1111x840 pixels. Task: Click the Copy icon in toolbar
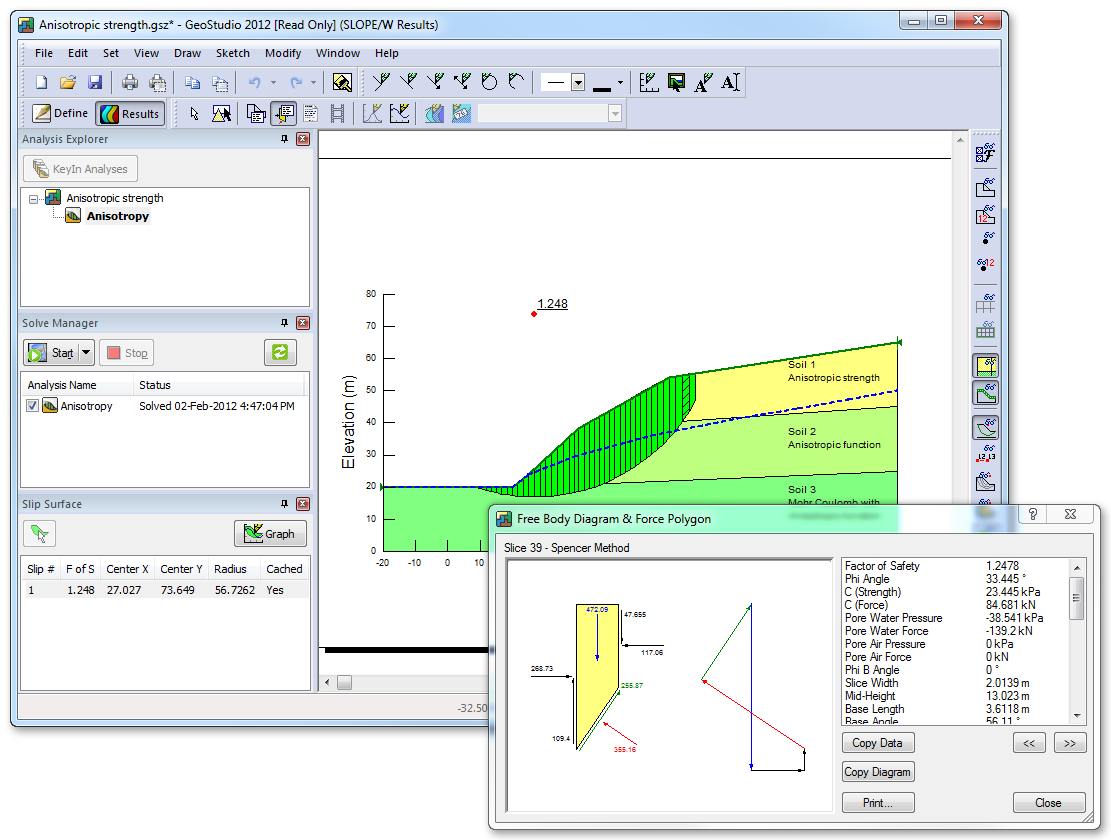point(192,82)
